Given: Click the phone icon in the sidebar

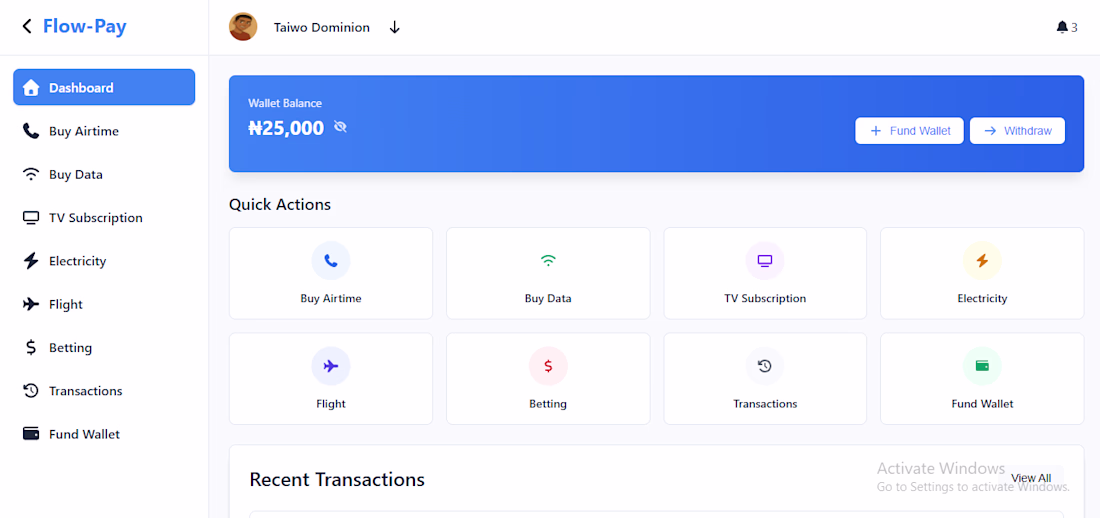Looking at the screenshot, I should (31, 131).
